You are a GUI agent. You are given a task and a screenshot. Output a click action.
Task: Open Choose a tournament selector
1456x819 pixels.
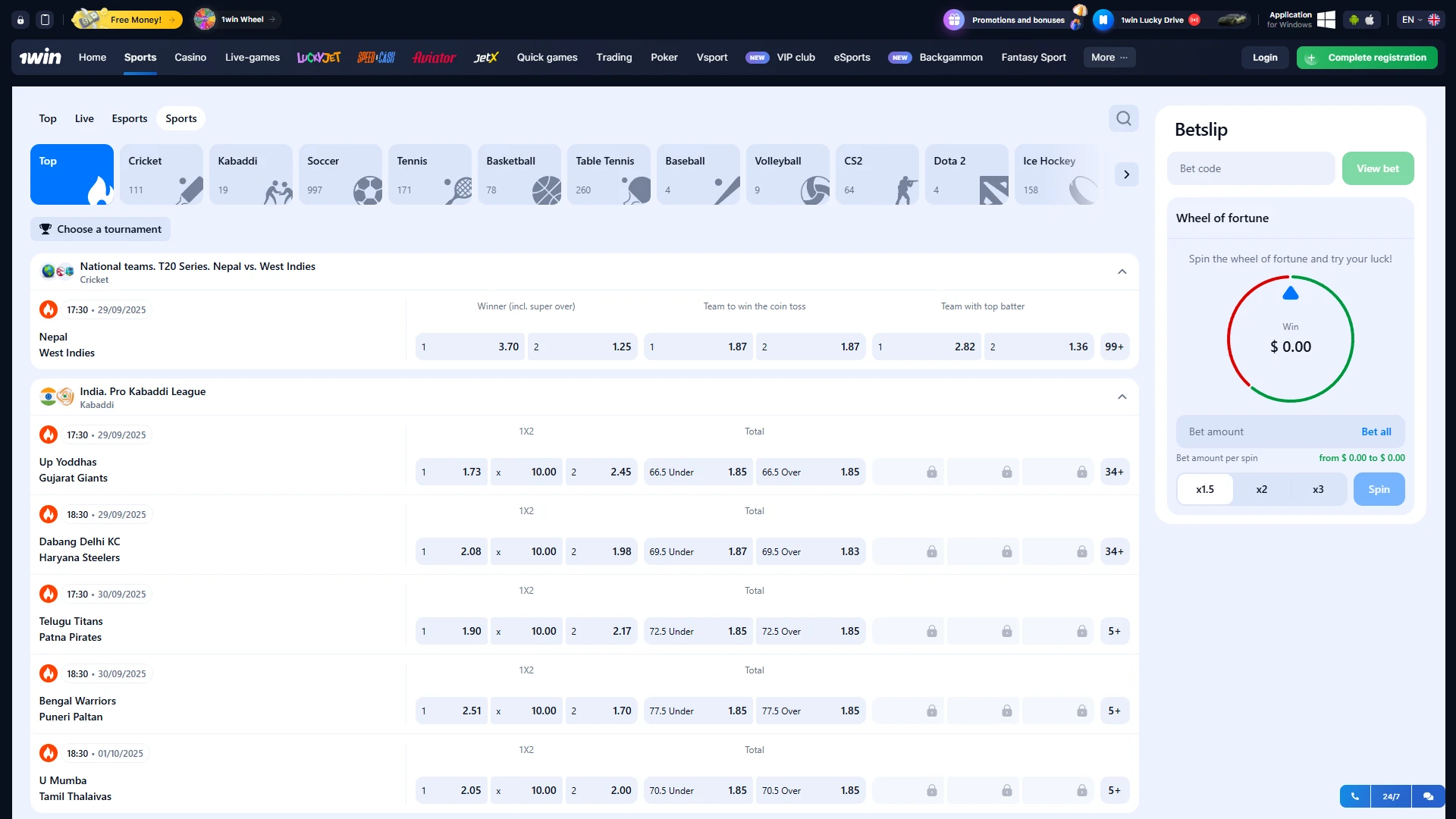[x=100, y=229]
